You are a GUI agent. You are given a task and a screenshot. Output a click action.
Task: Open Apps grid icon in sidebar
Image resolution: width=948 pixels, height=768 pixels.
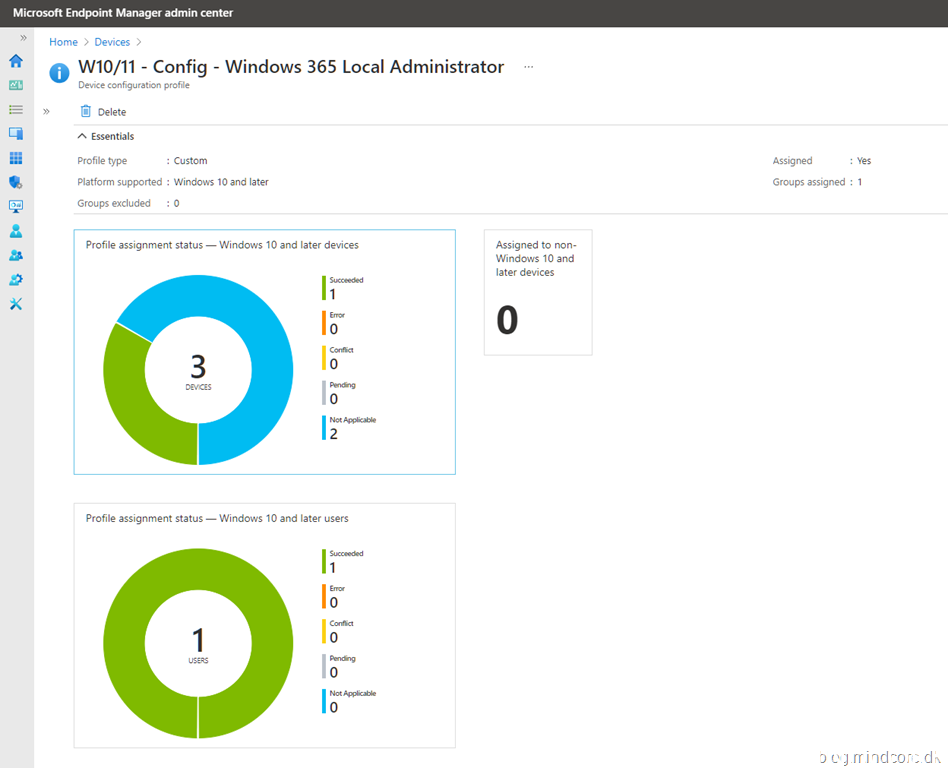(16, 158)
